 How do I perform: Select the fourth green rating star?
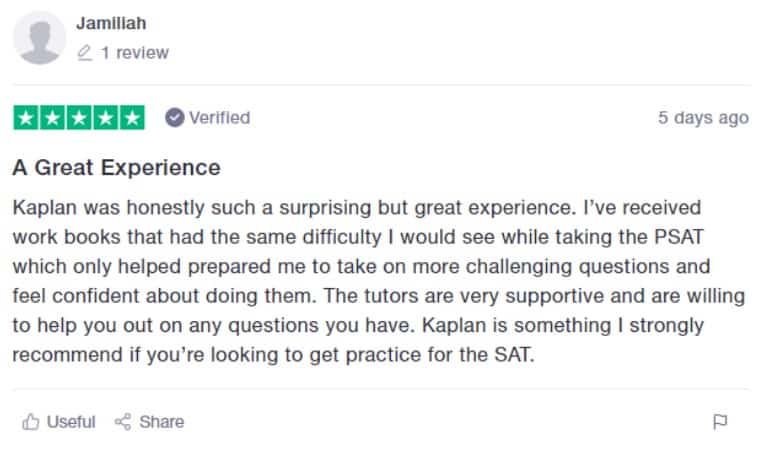pos(105,118)
